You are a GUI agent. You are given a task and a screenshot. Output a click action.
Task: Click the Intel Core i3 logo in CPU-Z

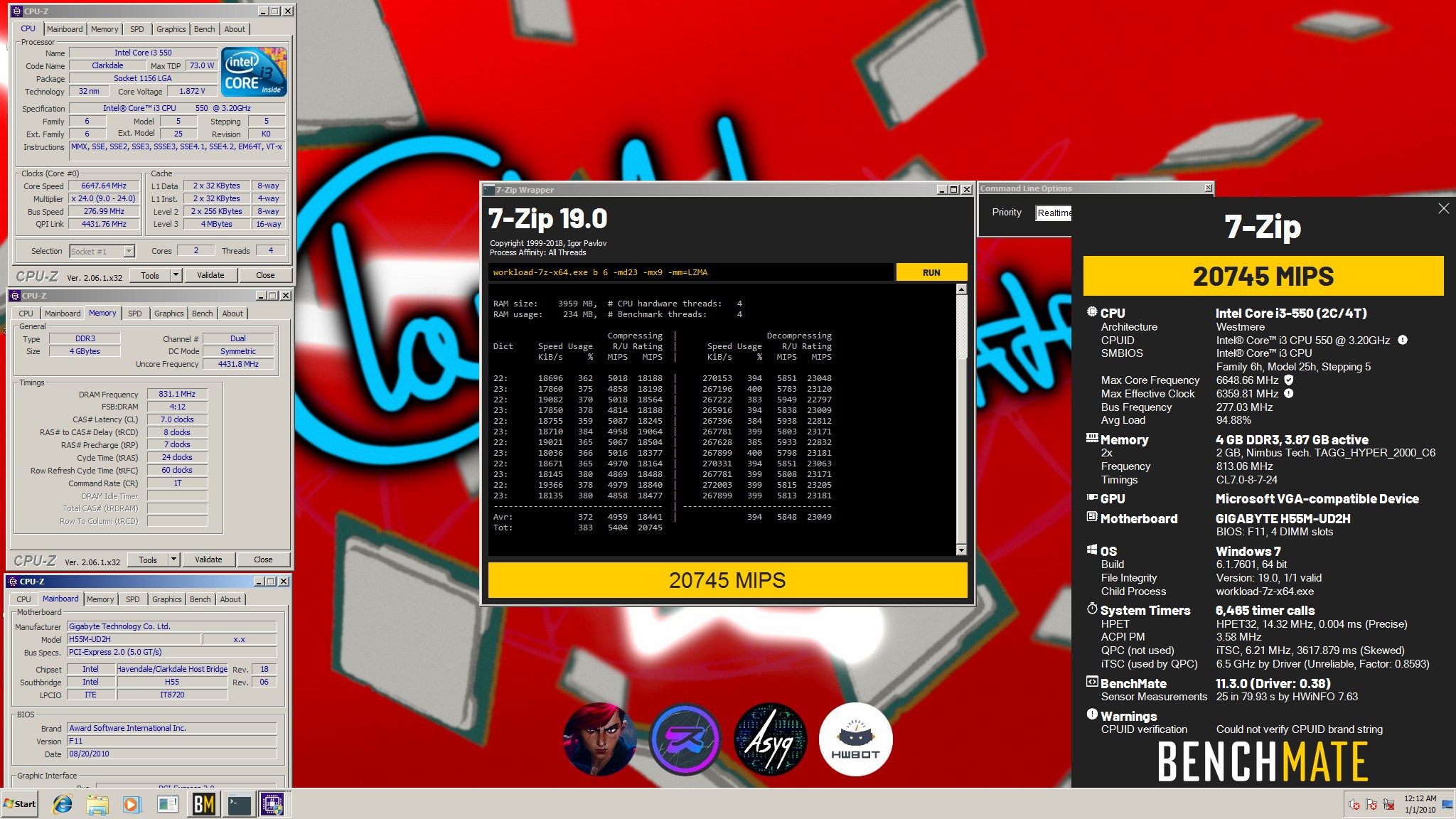point(254,72)
